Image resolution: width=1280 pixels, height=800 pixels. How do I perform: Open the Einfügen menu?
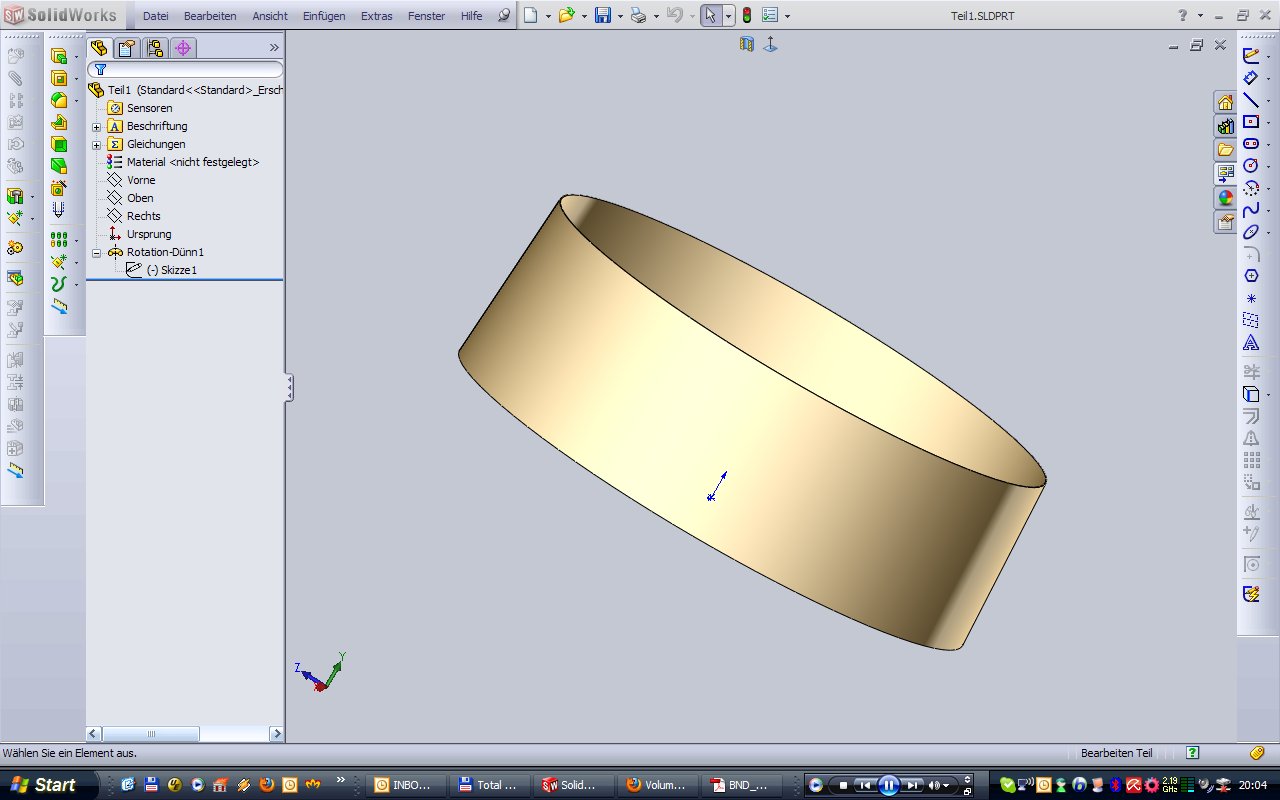324,16
